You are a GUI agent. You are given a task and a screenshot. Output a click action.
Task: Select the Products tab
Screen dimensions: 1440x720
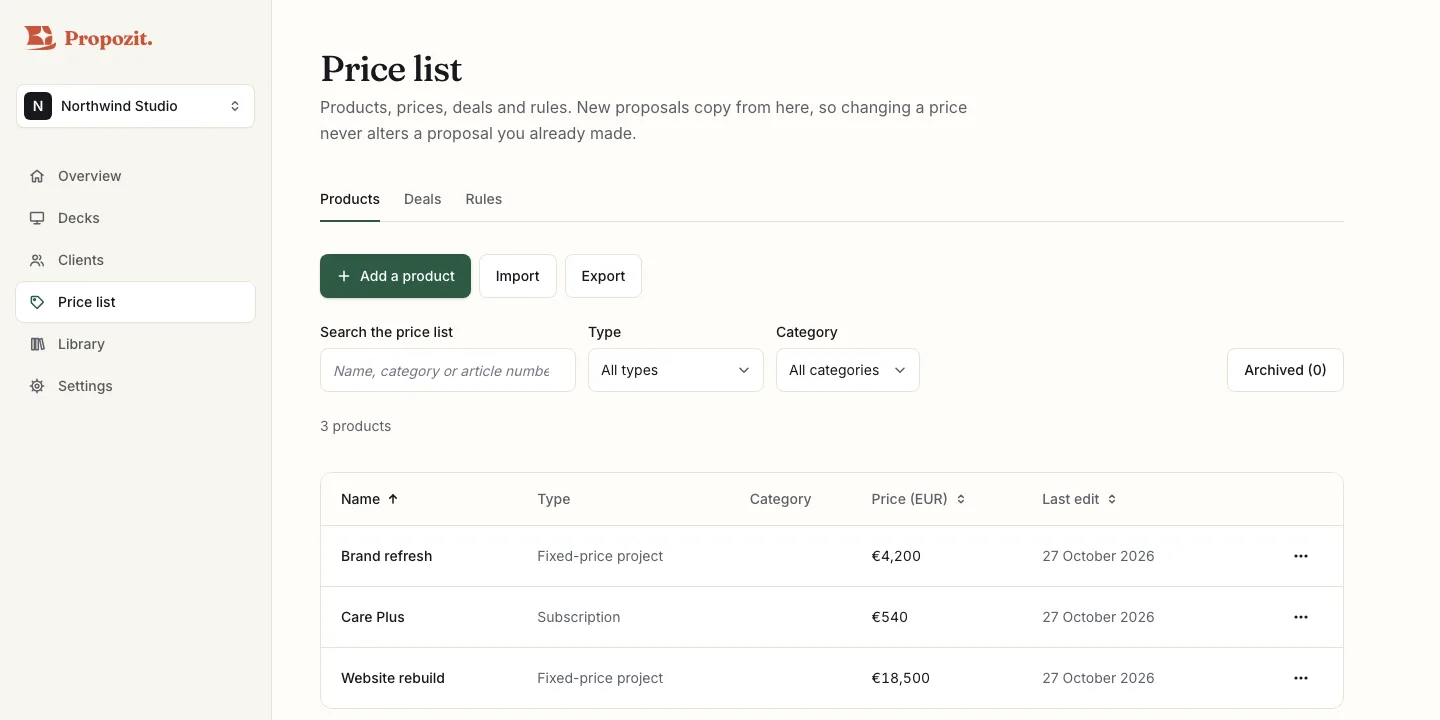(350, 199)
